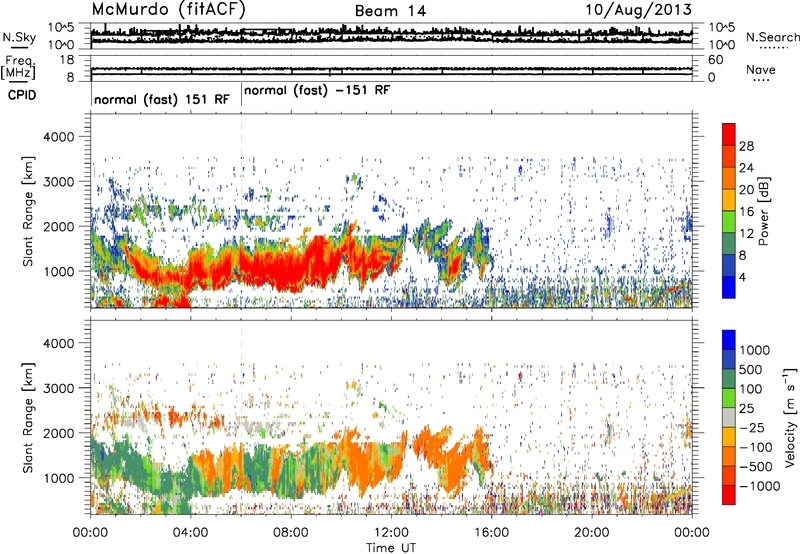Pick the gray segment of the Velocity colorbar
The height and width of the screenshot is (554, 800).
coord(729,418)
